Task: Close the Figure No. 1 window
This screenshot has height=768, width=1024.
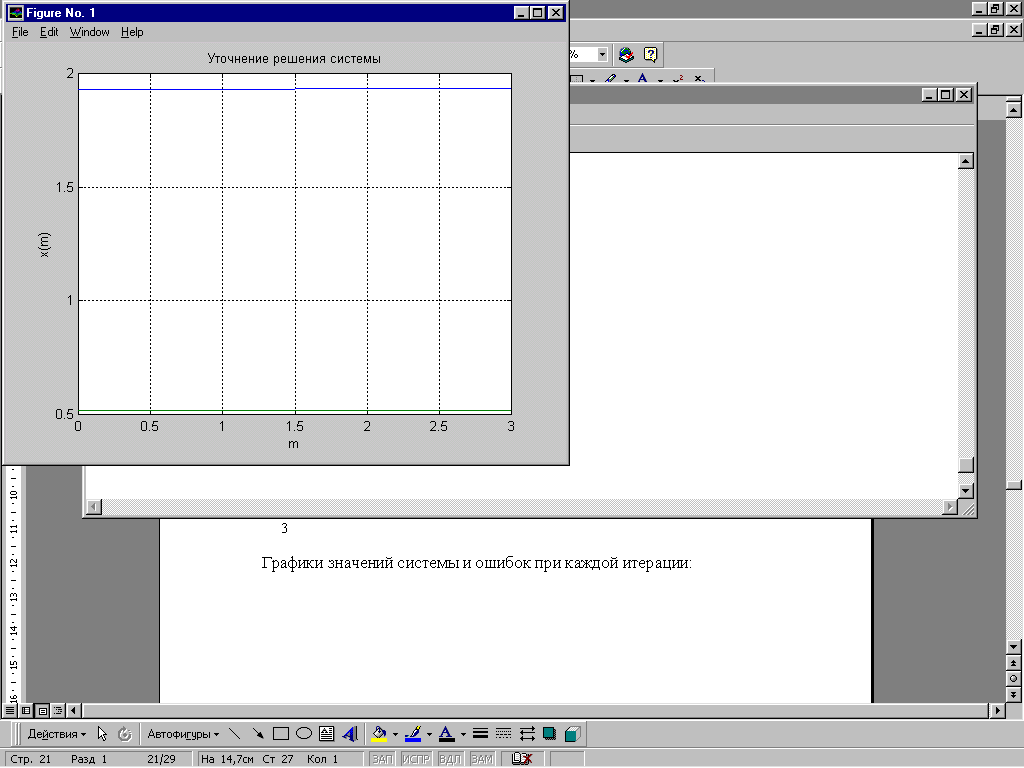Action: [555, 12]
